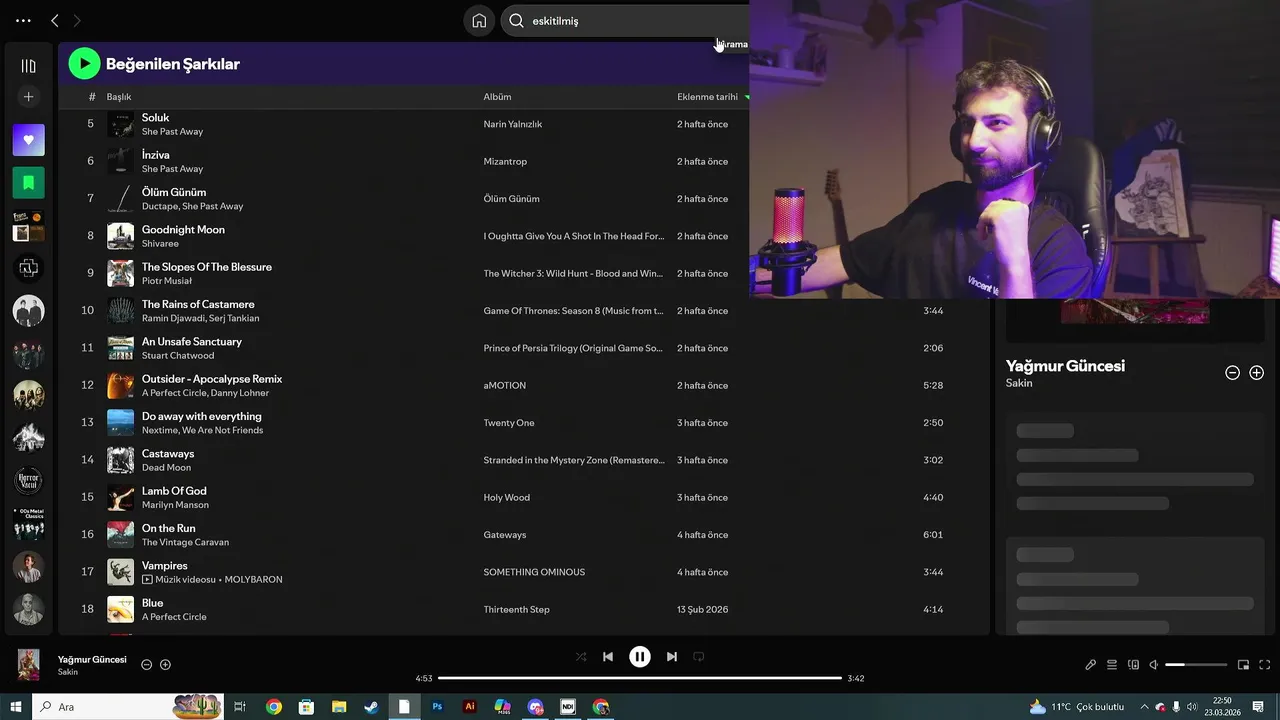Viewport: 1280px width, 720px height.
Task: Mute the Spotify volume
Action: (x=1153, y=665)
